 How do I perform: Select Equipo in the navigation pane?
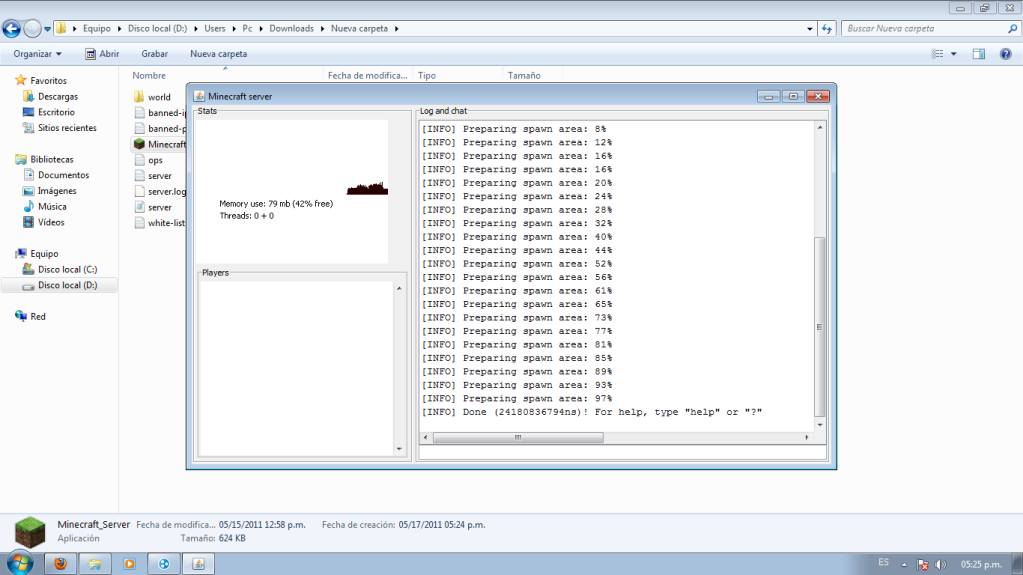pyautogui.click(x=37, y=253)
